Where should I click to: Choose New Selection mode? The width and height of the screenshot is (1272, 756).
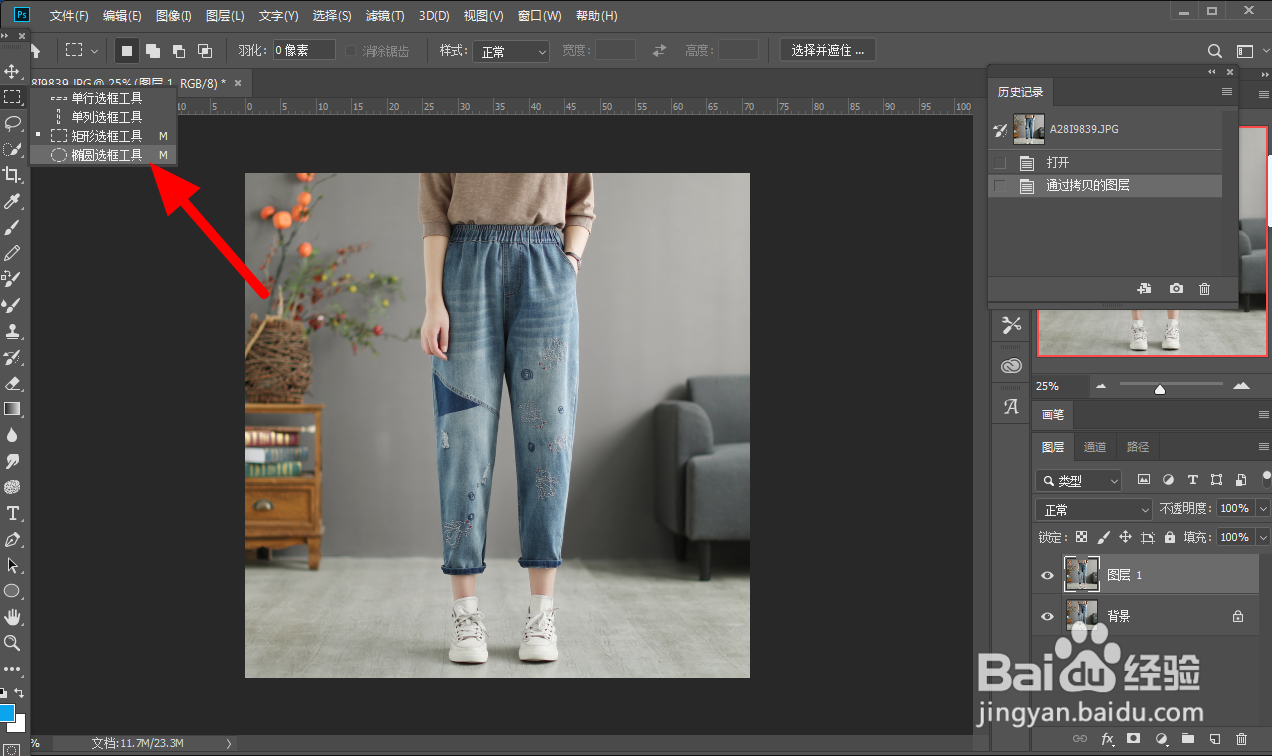127,51
